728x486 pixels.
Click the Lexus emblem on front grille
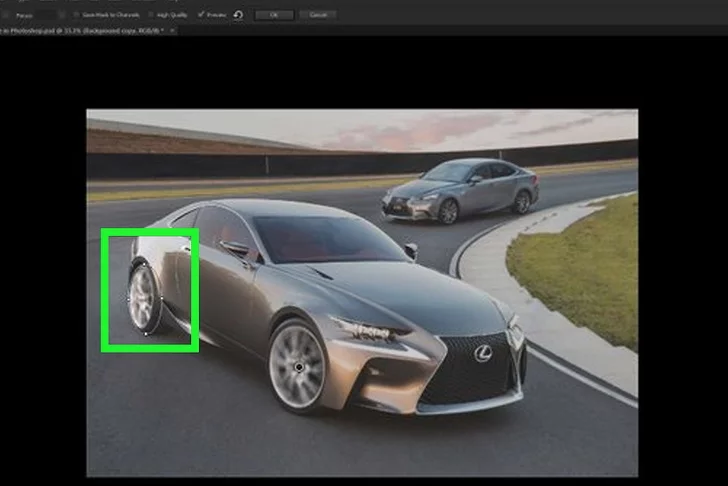click(483, 353)
